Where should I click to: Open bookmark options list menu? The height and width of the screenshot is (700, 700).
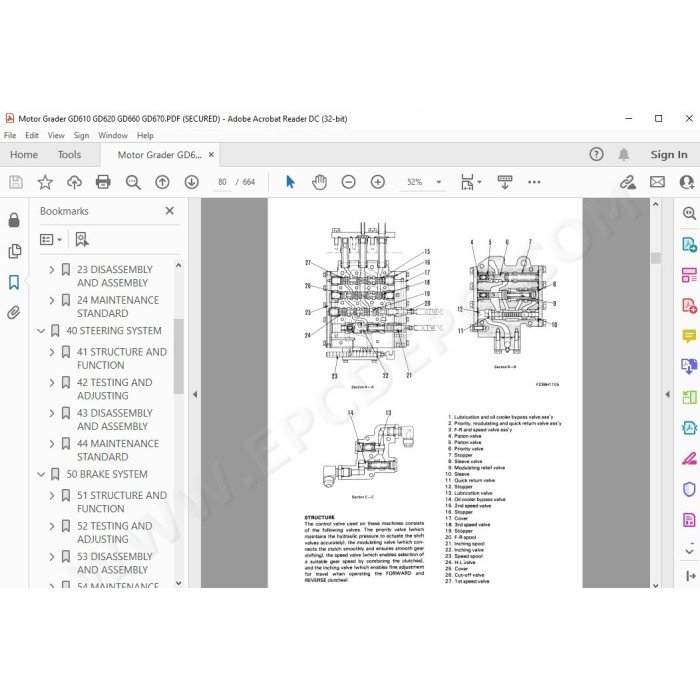50,240
